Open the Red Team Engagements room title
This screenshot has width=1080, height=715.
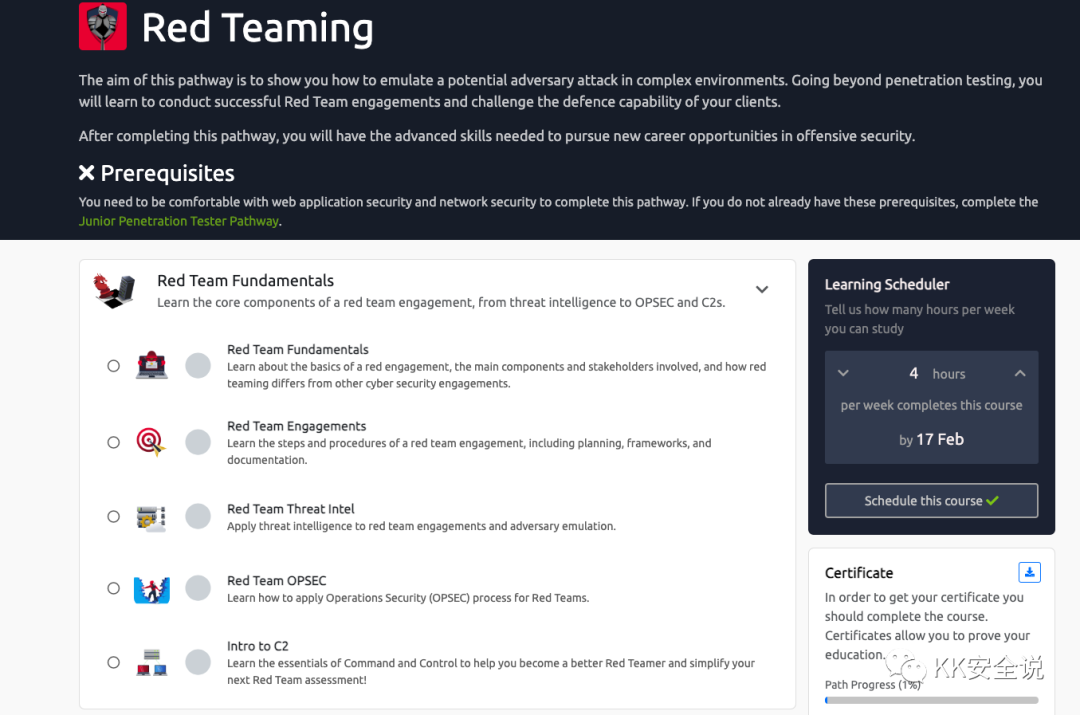point(297,426)
